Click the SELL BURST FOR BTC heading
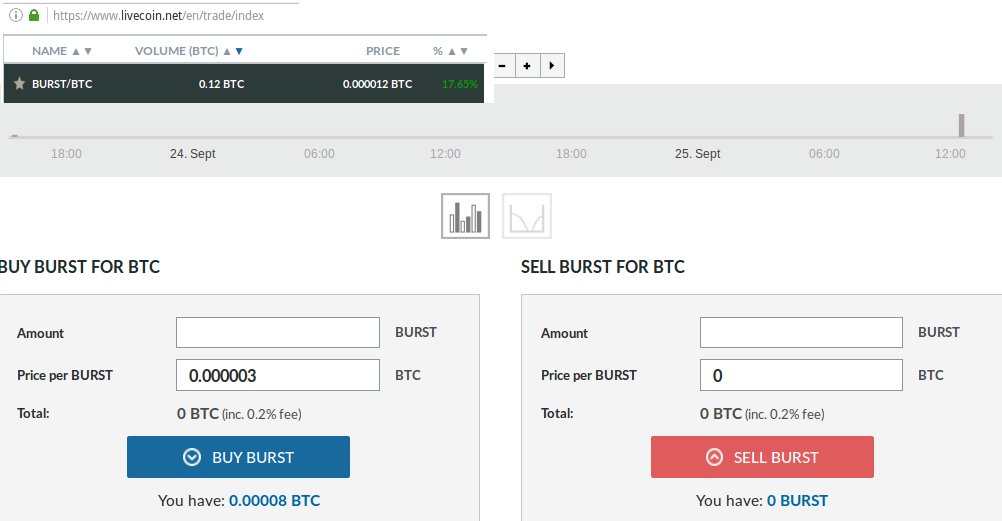This screenshot has width=1002, height=521. click(603, 267)
